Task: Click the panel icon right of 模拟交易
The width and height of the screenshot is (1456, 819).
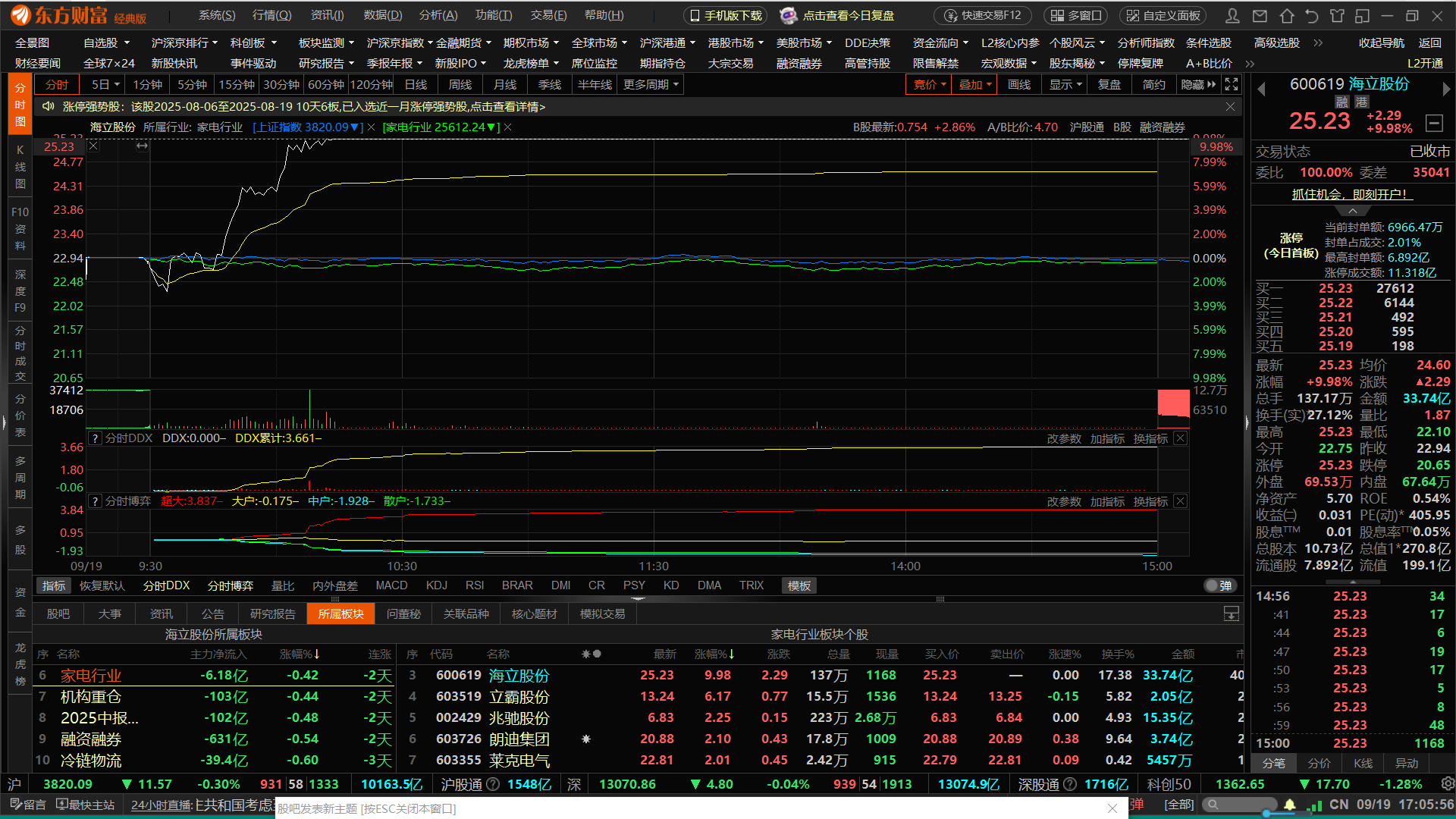Action: (1232, 613)
